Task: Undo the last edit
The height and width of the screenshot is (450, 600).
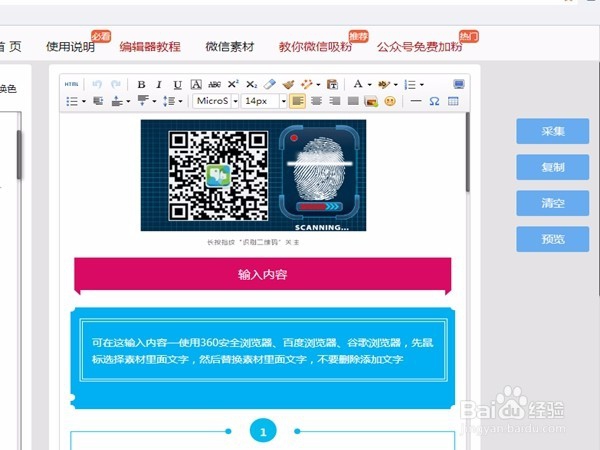Action: tap(97, 84)
